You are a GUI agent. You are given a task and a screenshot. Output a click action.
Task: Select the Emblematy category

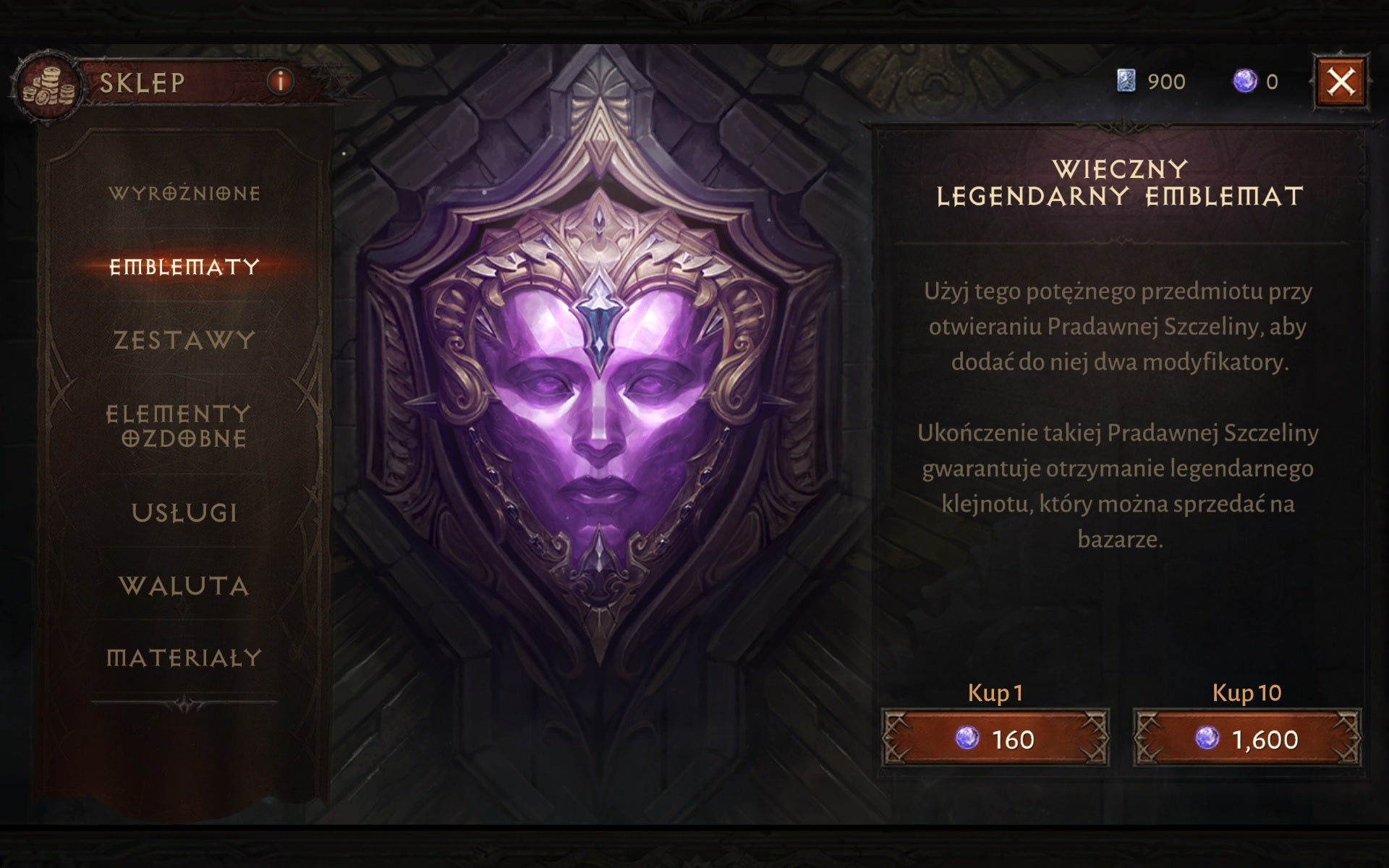pyautogui.click(x=184, y=267)
